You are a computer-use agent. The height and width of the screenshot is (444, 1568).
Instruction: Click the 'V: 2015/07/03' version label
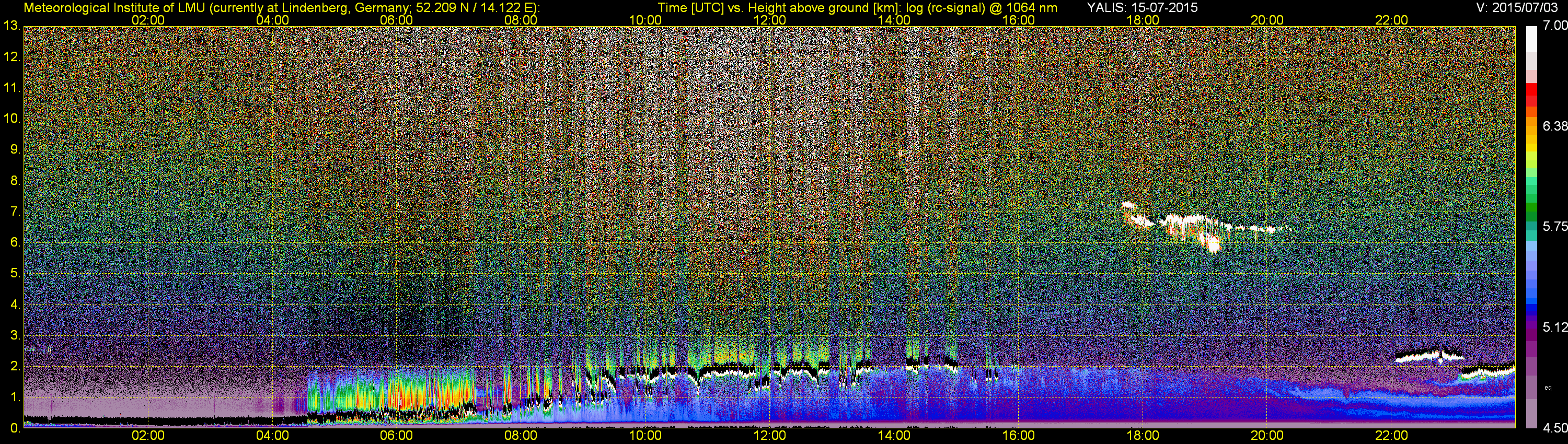coord(1516,7)
